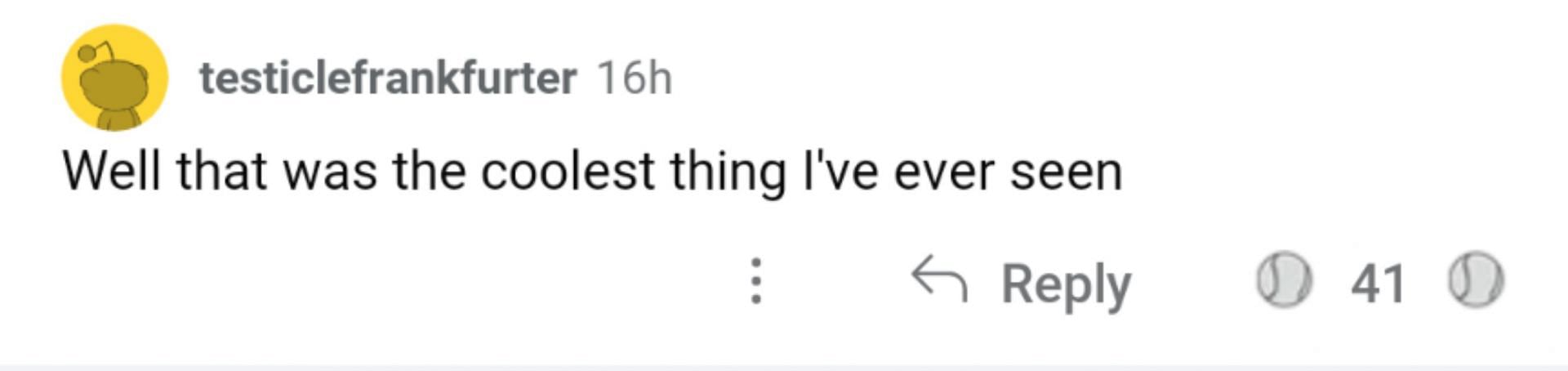Toggle upvote on testiclefrankfurter's comment
Image resolution: width=1568 pixels, height=371 pixels.
(1283, 280)
